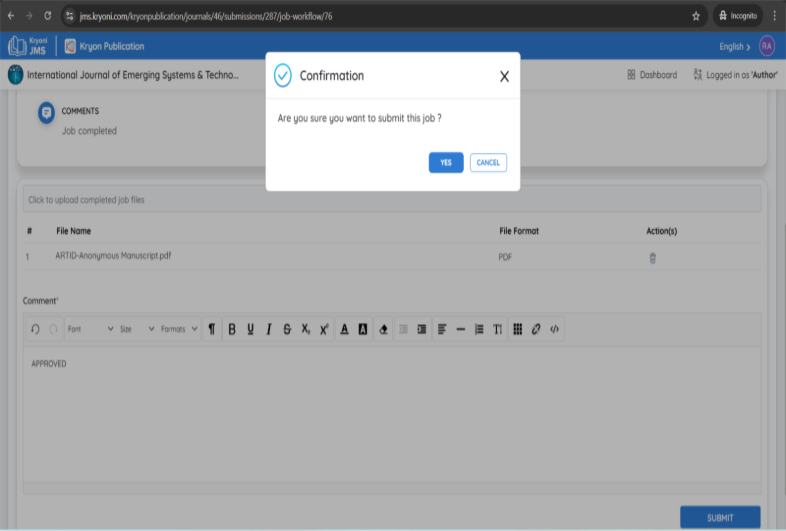Toggle Subscript formatting

305,329
